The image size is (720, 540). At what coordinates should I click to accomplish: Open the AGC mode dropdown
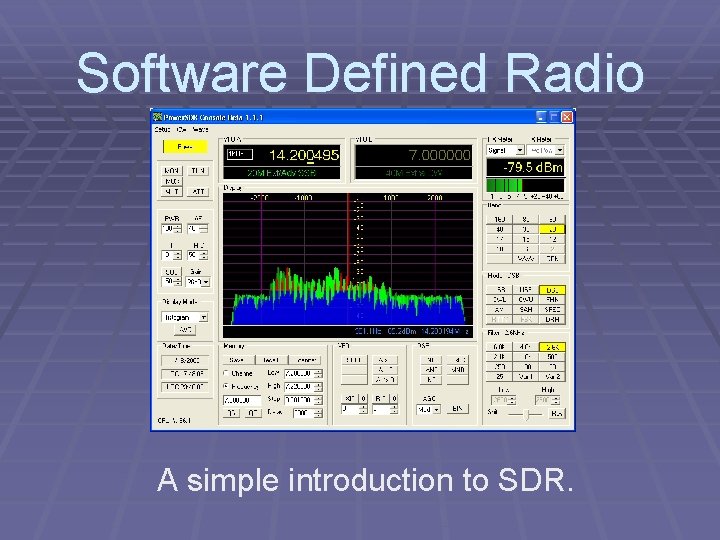(429, 409)
